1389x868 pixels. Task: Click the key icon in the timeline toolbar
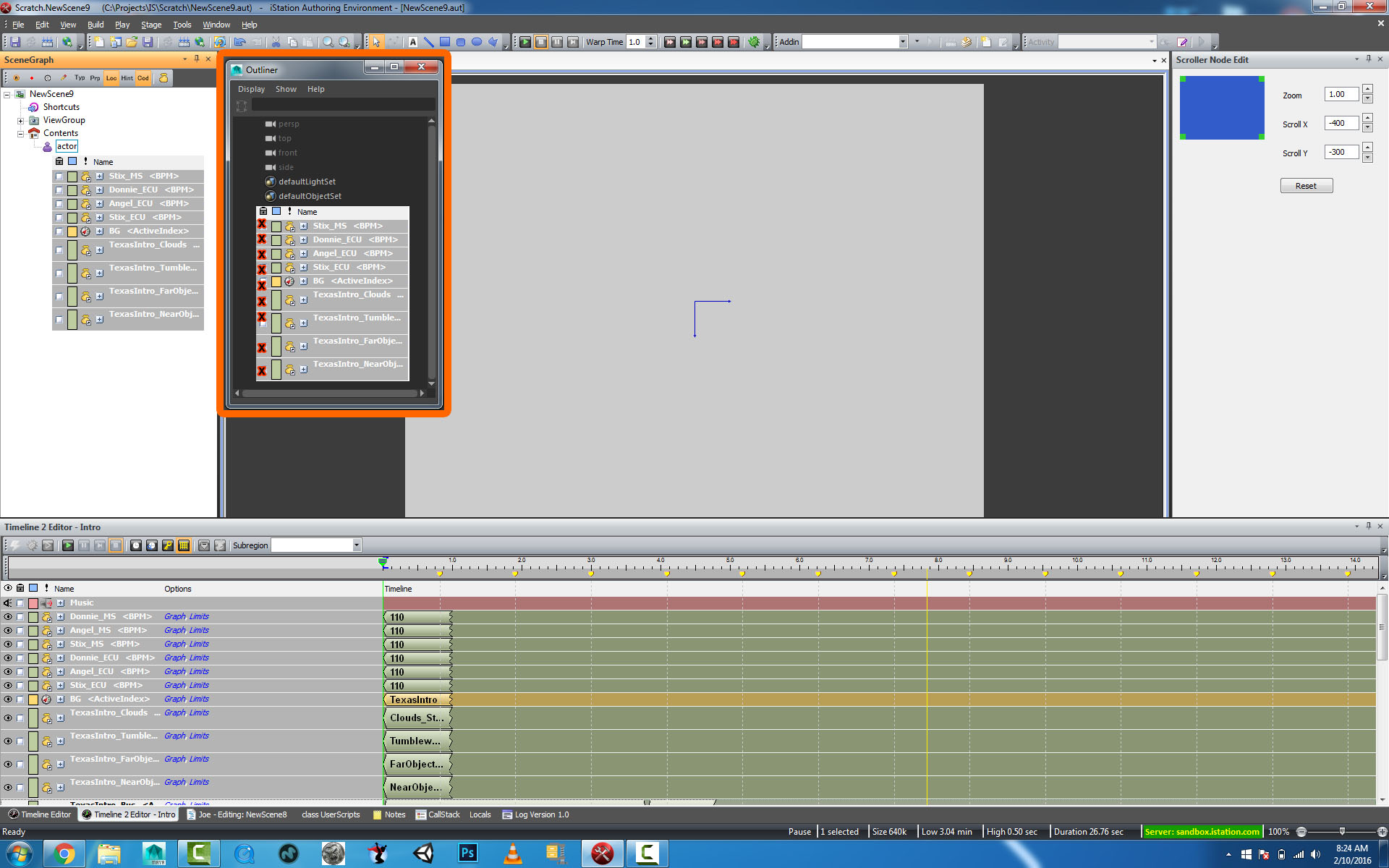(168, 545)
